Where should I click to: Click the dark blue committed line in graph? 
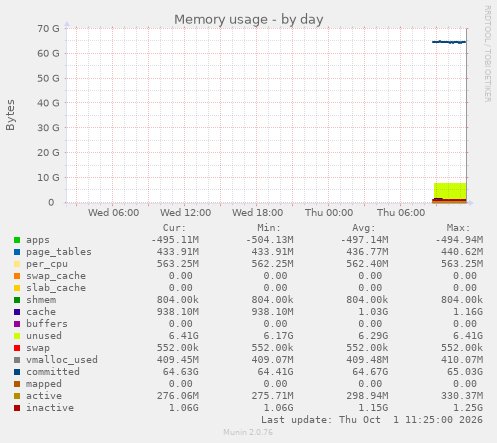tap(449, 42)
